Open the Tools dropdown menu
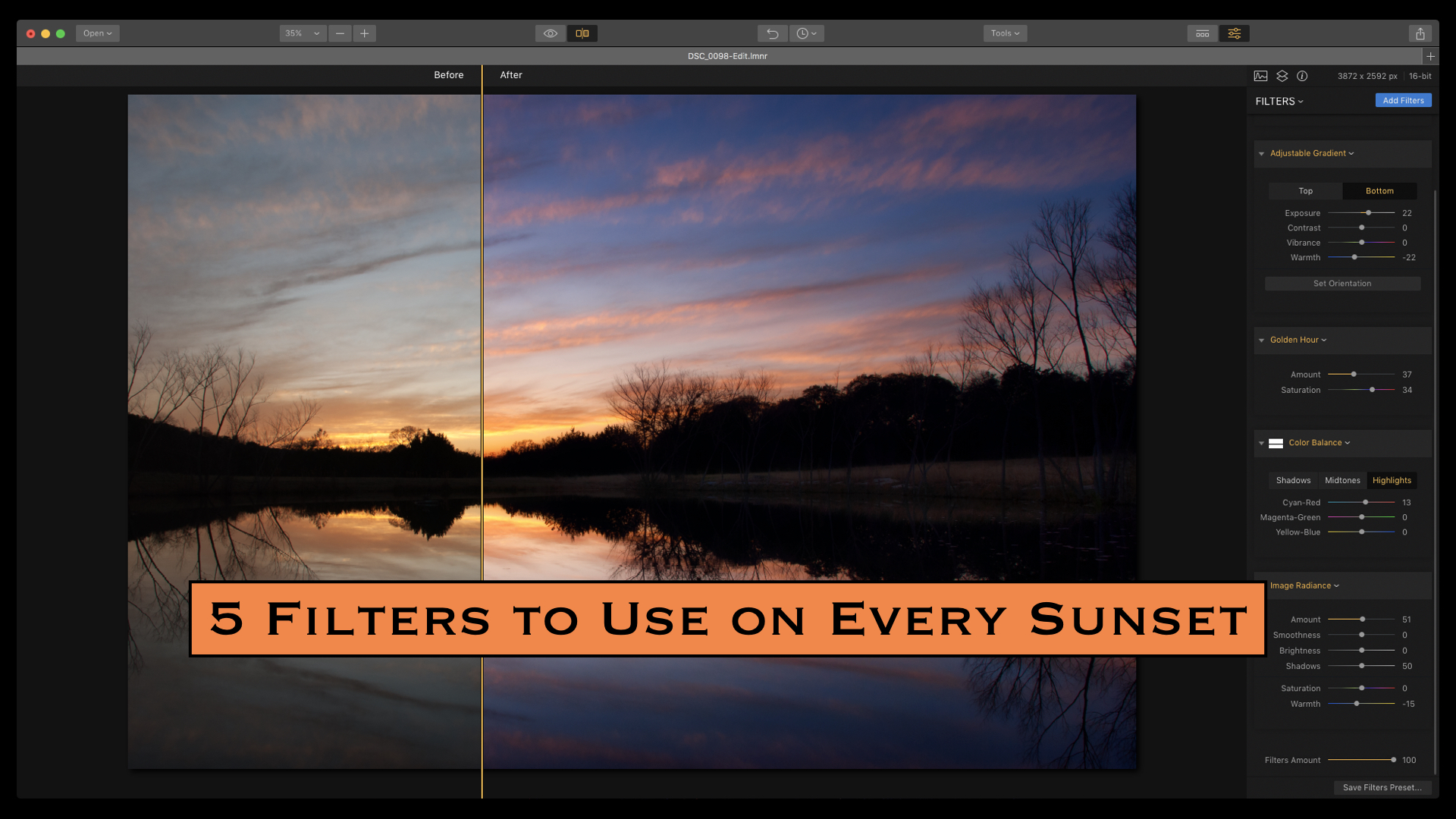This screenshot has width=1456, height=819. (1005, 33)
